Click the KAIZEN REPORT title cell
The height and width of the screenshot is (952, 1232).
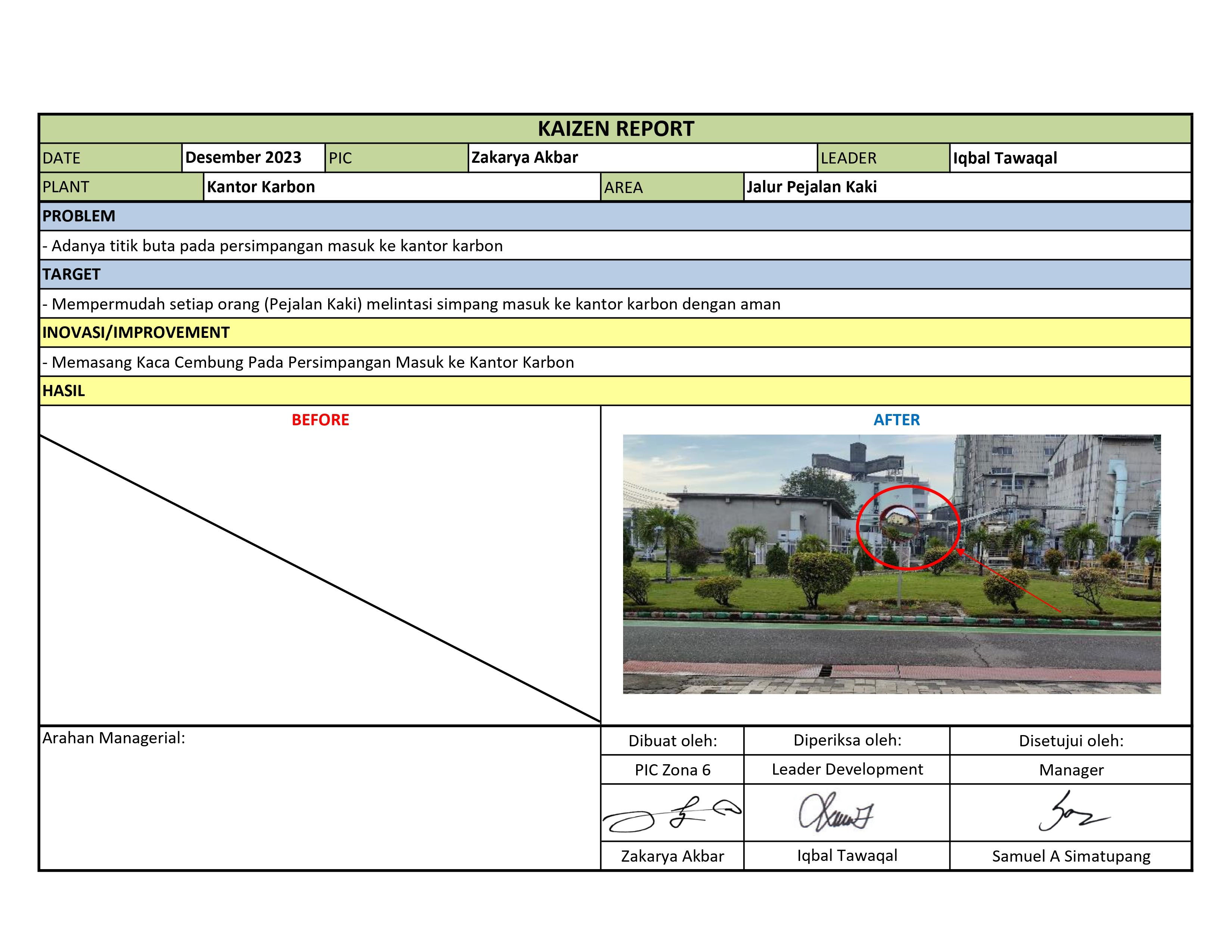click(615, 129)
